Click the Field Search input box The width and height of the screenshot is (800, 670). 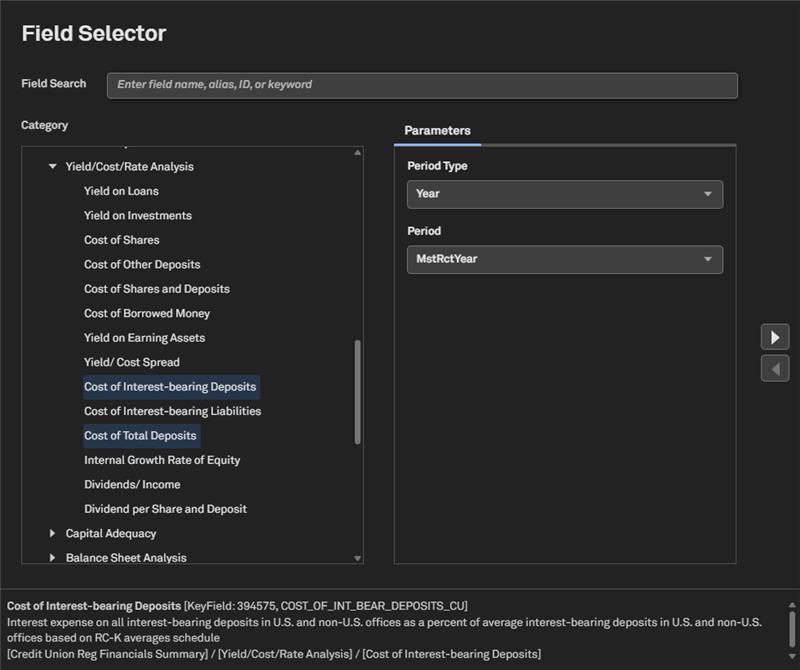click(422, 85)
